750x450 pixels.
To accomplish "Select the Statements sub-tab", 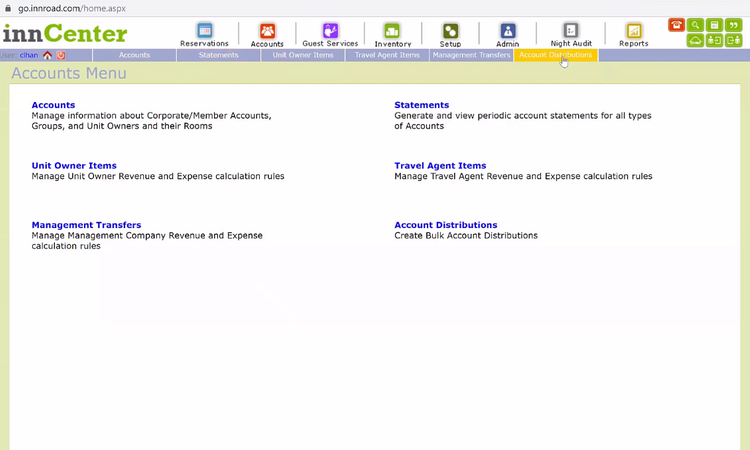I will 219,55.
